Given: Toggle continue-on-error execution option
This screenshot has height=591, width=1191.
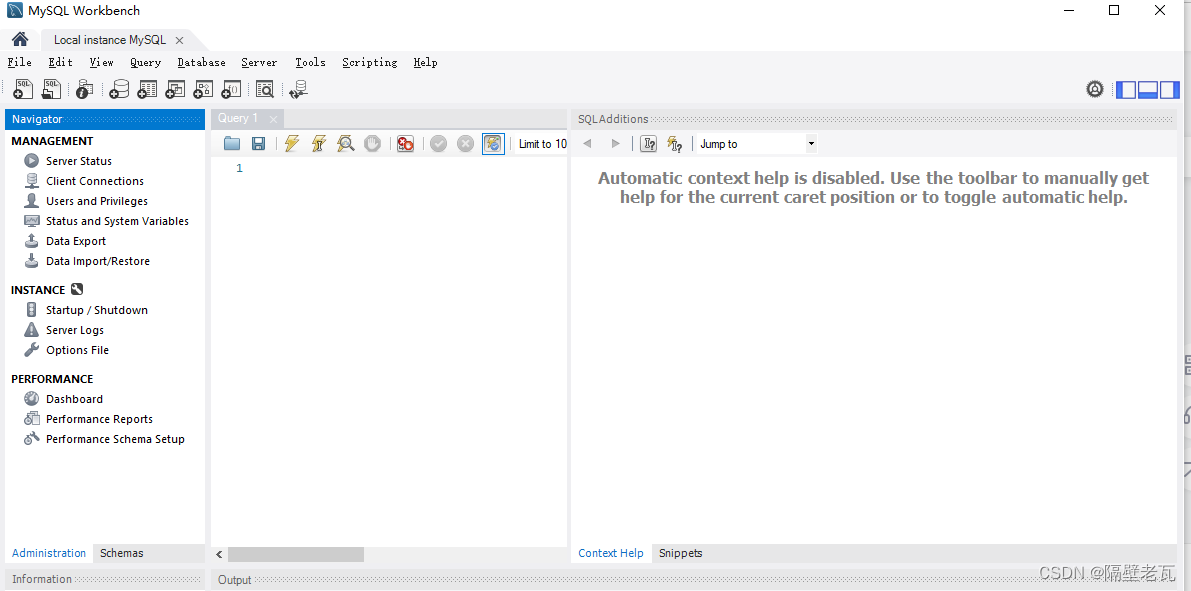Looking at the screenshot, I should 406,144.
